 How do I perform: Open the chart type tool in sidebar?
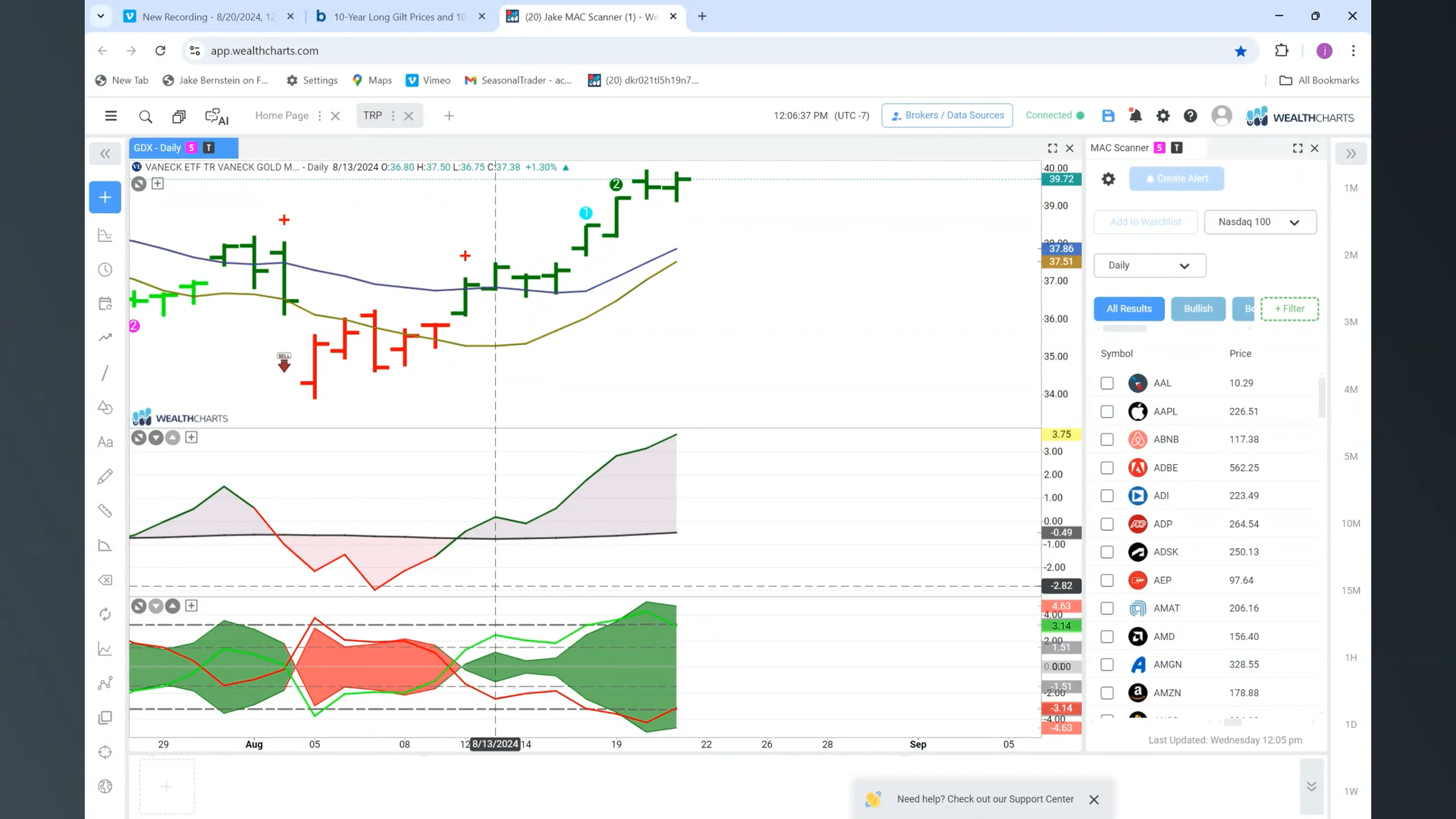point(105,235)
